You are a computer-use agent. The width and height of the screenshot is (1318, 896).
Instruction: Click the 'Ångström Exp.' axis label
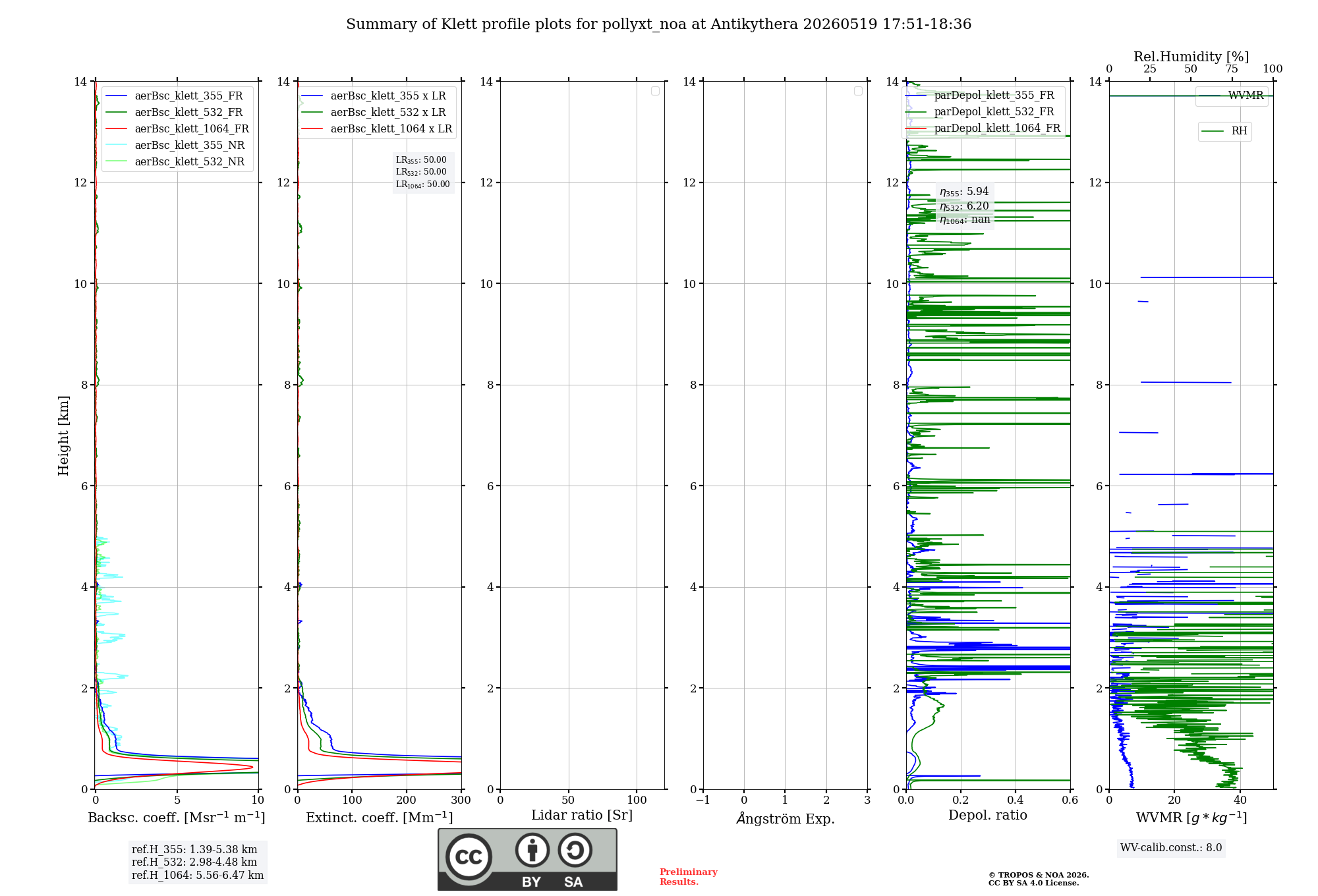(x=786, y=818)
